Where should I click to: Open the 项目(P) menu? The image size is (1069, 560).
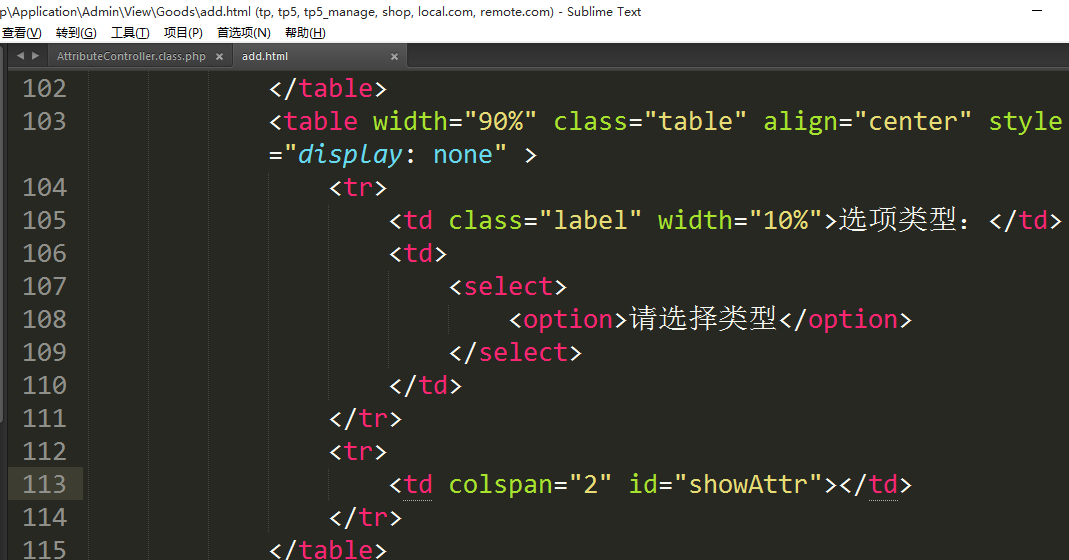pyautogui.click(x=183, y=33)
